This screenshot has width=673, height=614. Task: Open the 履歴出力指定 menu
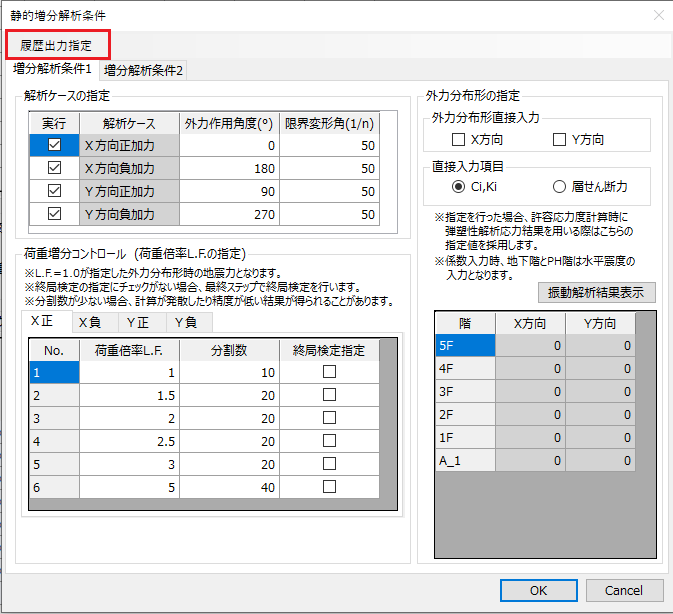(56, 45)
